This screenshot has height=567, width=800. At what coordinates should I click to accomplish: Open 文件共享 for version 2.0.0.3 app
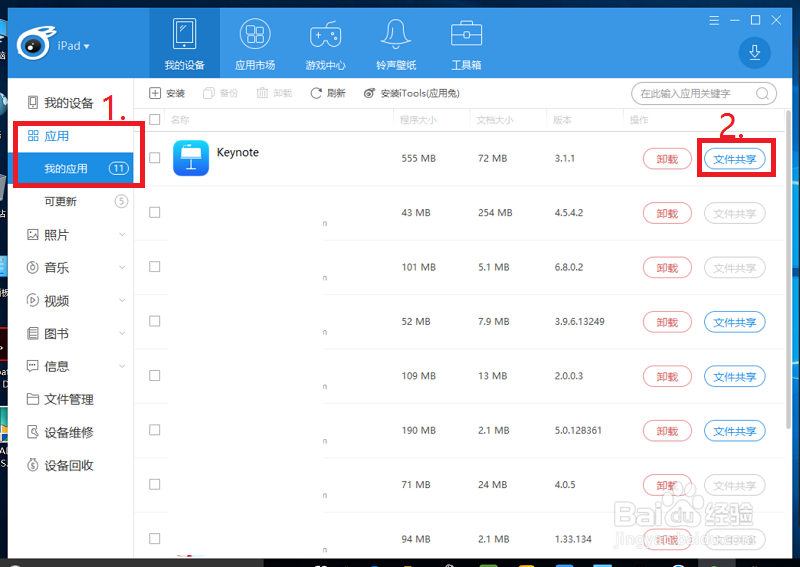pos(734,377)
